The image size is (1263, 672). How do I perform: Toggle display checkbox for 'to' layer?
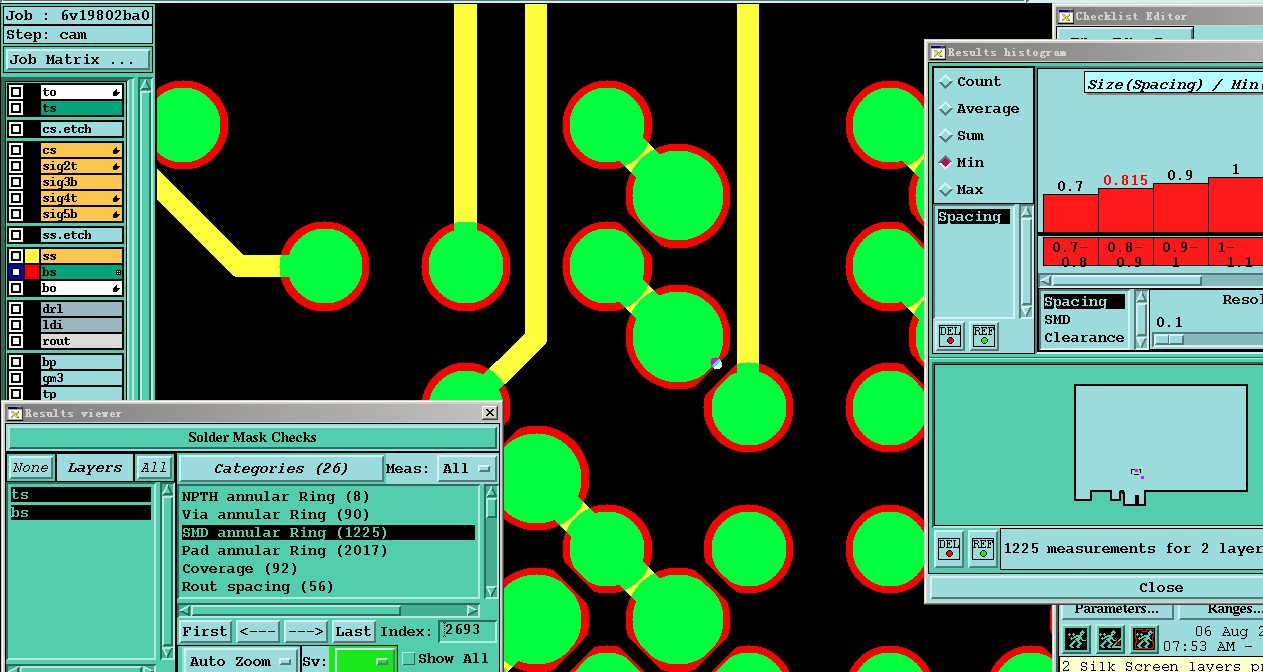(x=16, y=92)
